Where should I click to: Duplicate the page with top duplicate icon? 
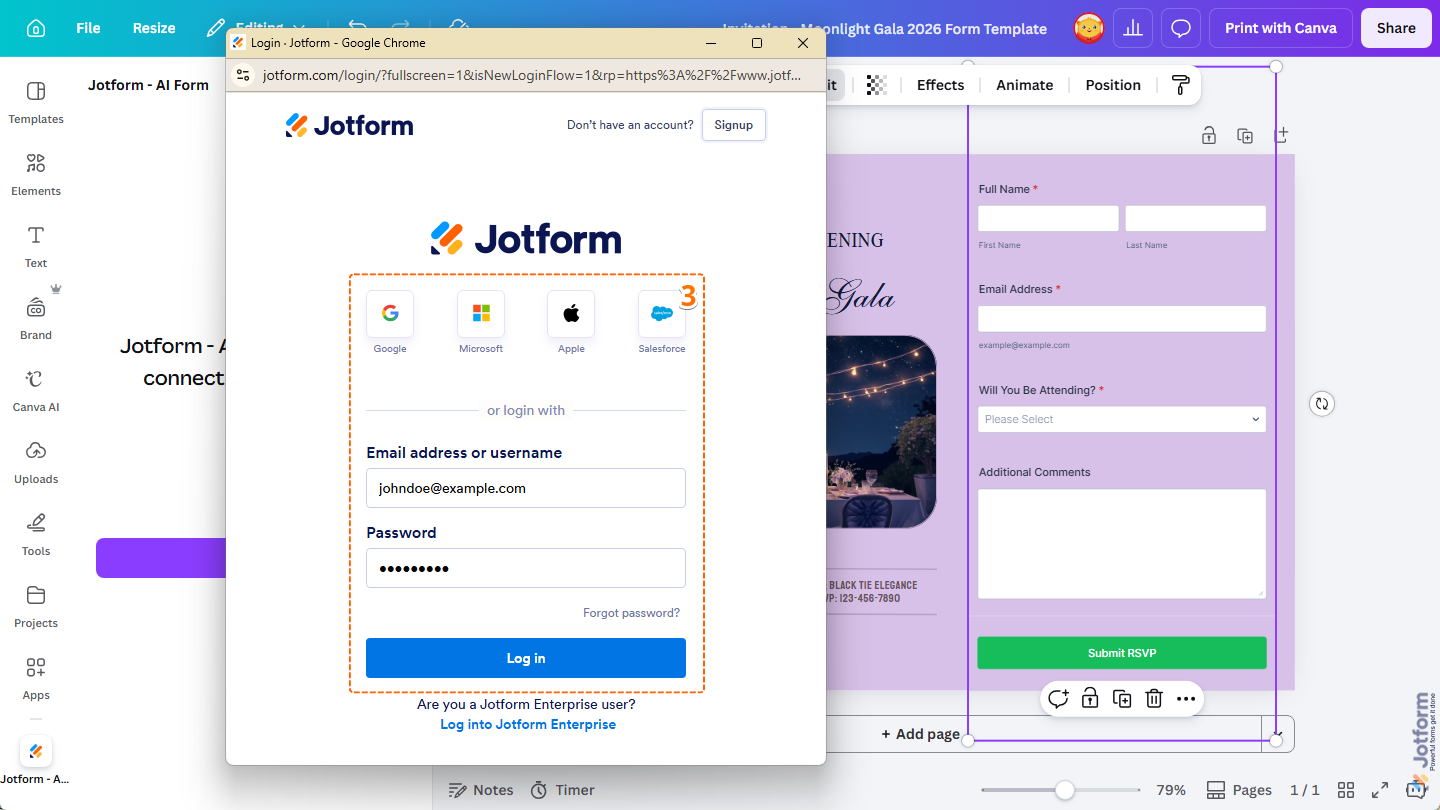pyautogui.click(x=1245, y=135)
